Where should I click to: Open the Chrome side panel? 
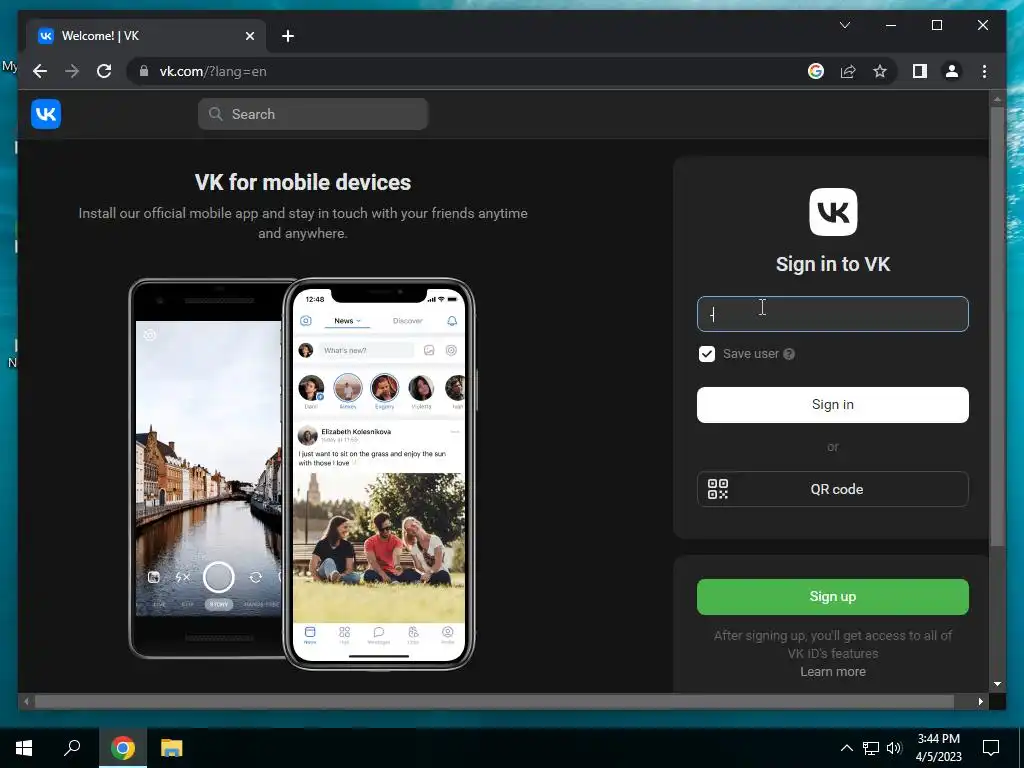[920, 71]
